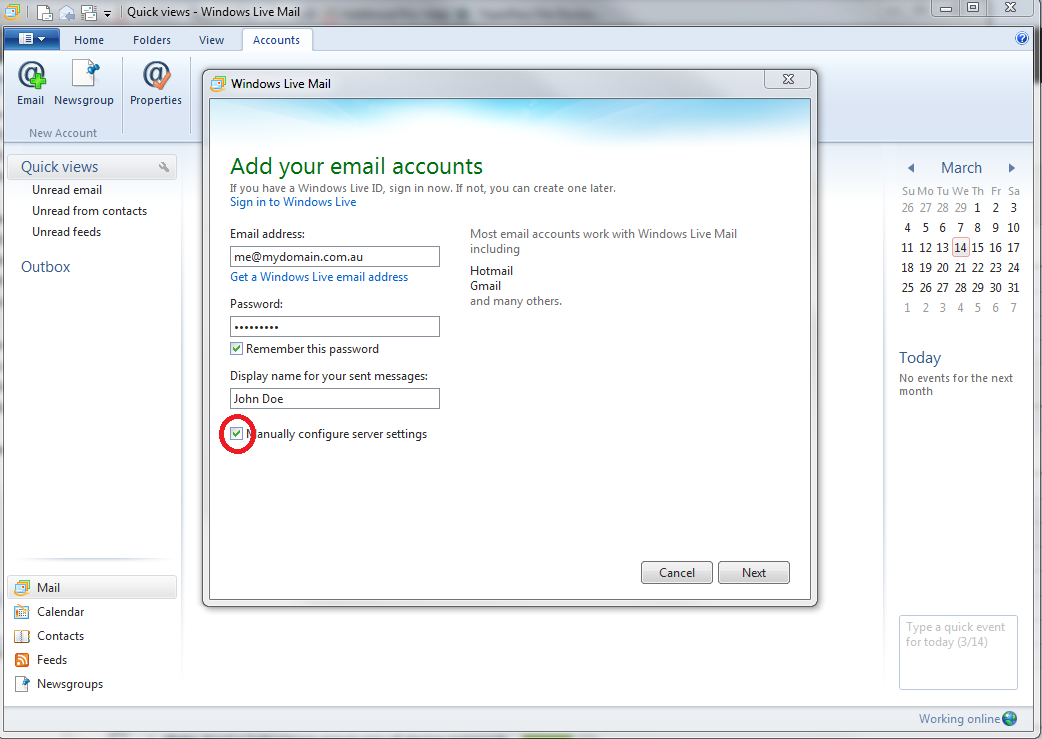Select March 14 in the calendar
1042x739 pixels.
960,248
